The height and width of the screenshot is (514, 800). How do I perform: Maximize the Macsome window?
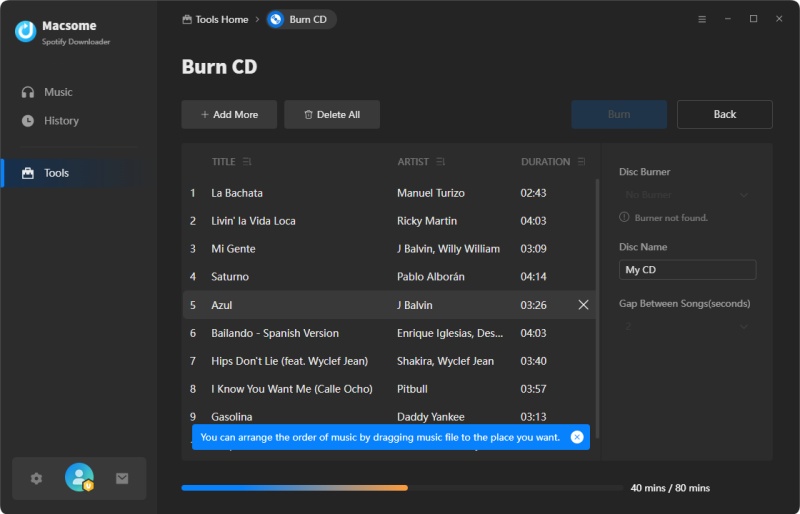click(x=753, y=19)
